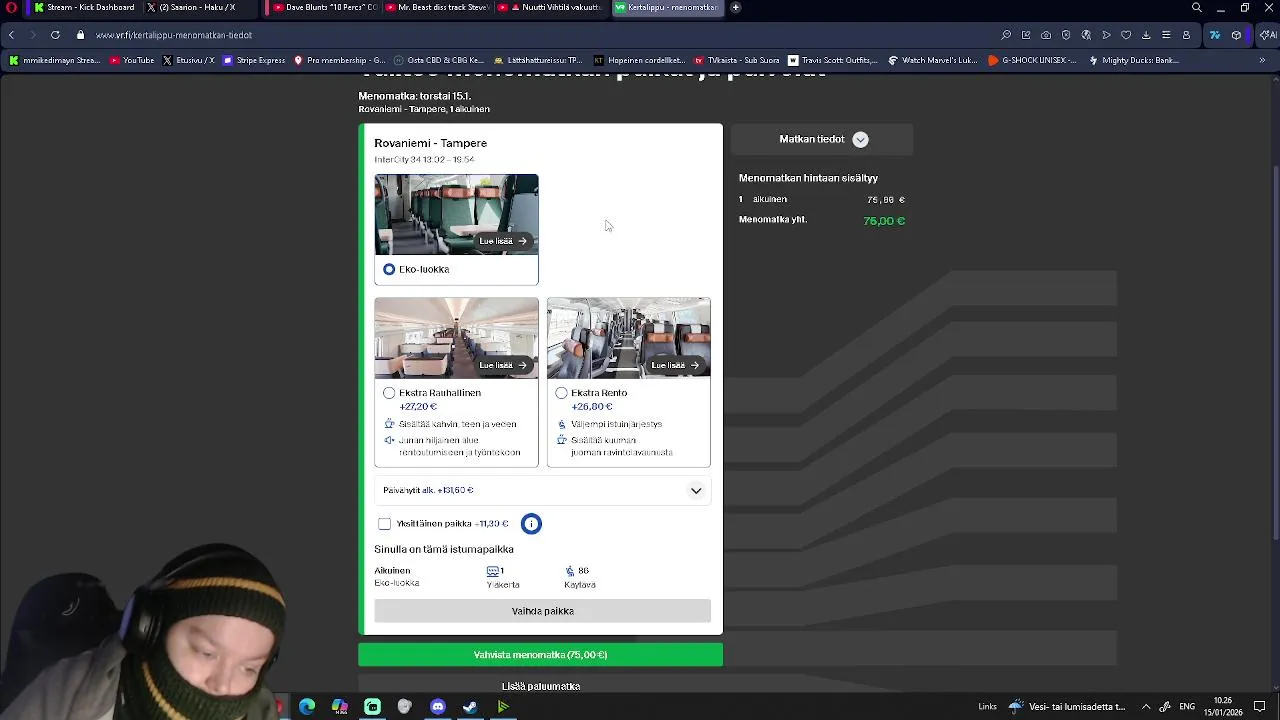
Task: Open the green Kick app on taskbar
Action: tap(372, 707)
